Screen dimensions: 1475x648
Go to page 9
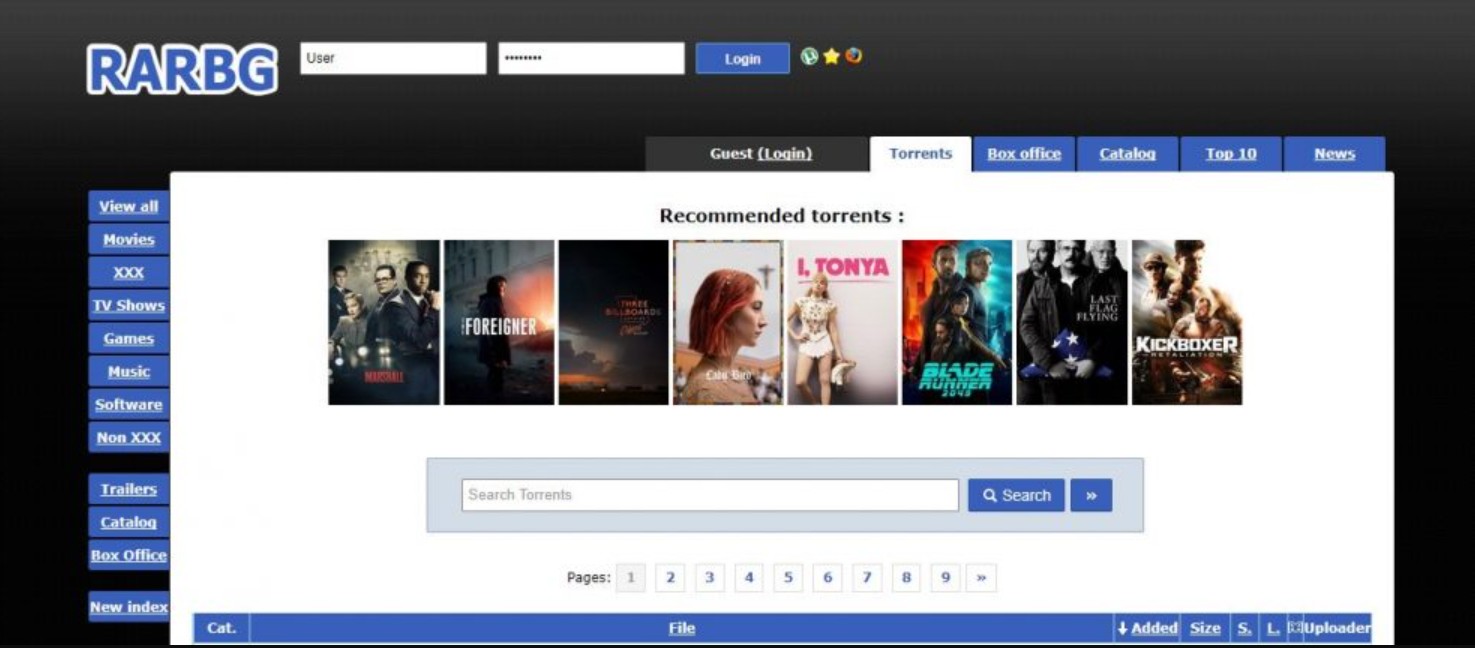(945, 577)
